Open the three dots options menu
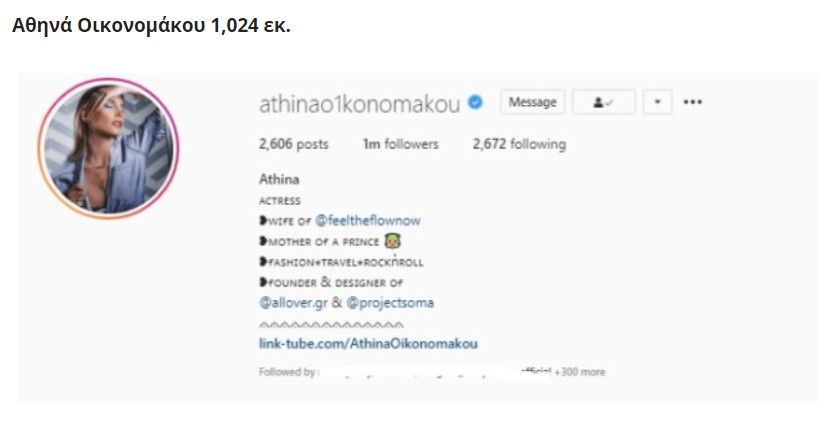832x430 pixels. pyautogui.click(x=692, y=102)
